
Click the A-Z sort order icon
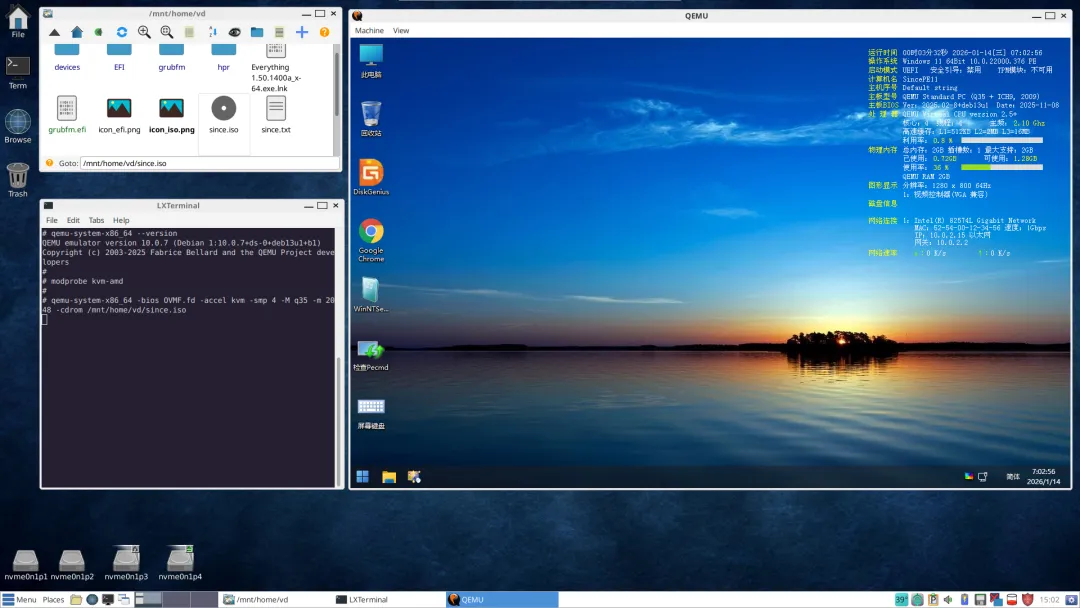click(212, 32)
